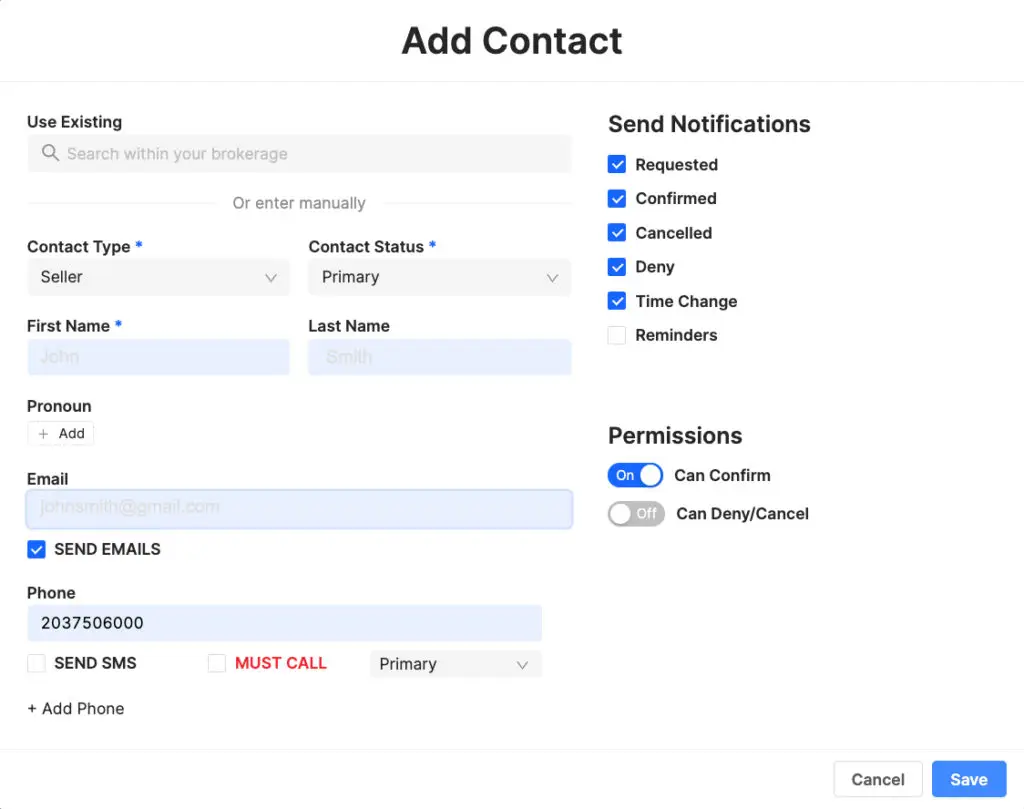Uncheck the Cancelled notification checkbox
Screen dimensions: 1024x809
click(617, 233)
